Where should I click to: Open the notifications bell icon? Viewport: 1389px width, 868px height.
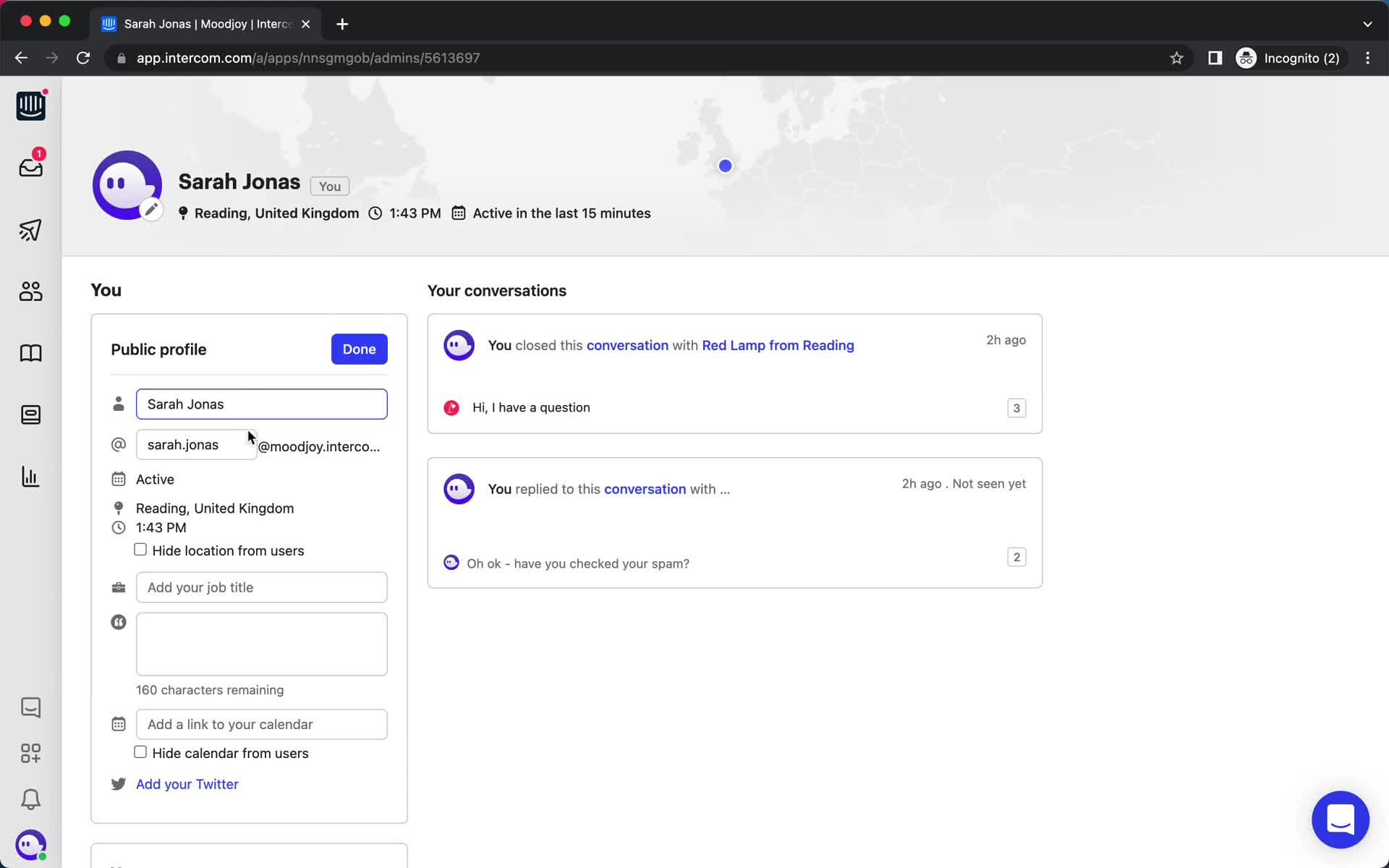(x=30, y=799)
